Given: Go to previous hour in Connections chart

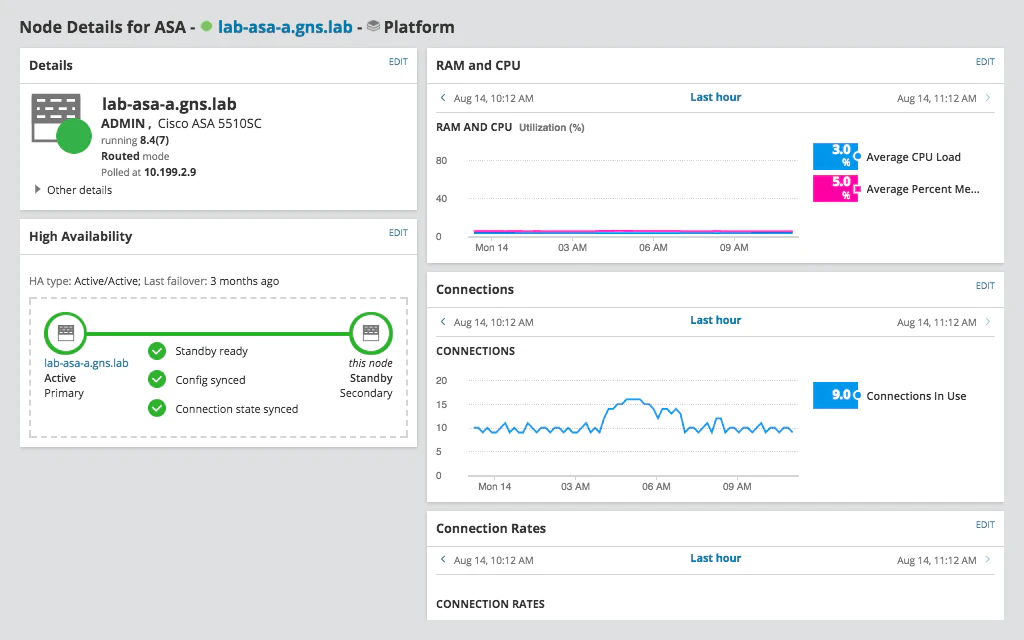Looking at the screenshot, I should tap(441, 321).
